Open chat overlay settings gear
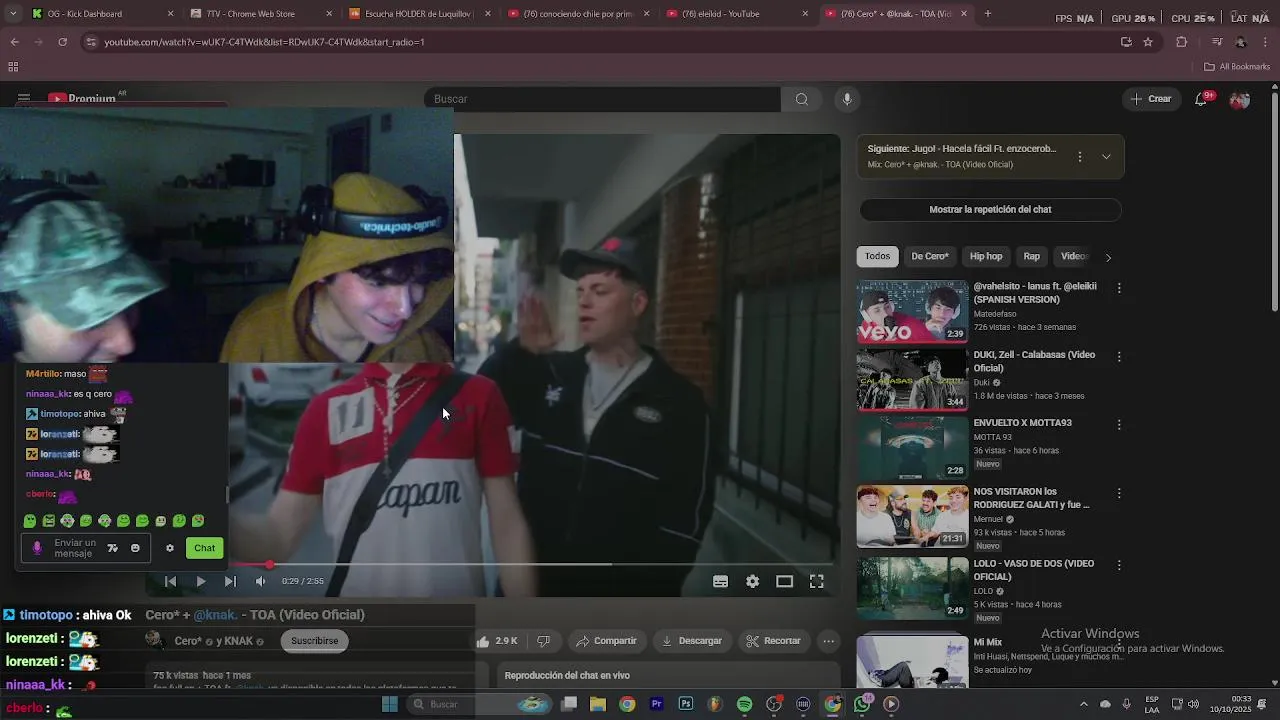1280x720 pixels. tap(170, 548)
